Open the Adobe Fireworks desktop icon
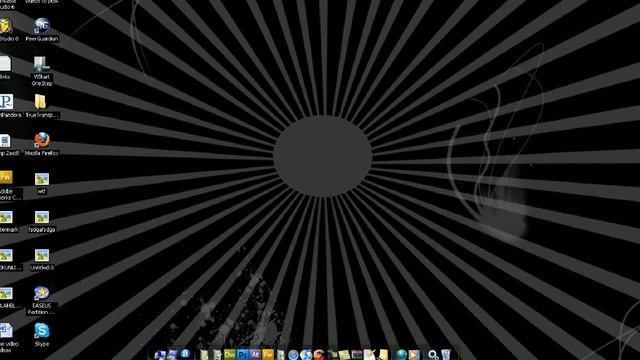Image resolution: width=640 pixels, height=360 pixels. point(8,185)
